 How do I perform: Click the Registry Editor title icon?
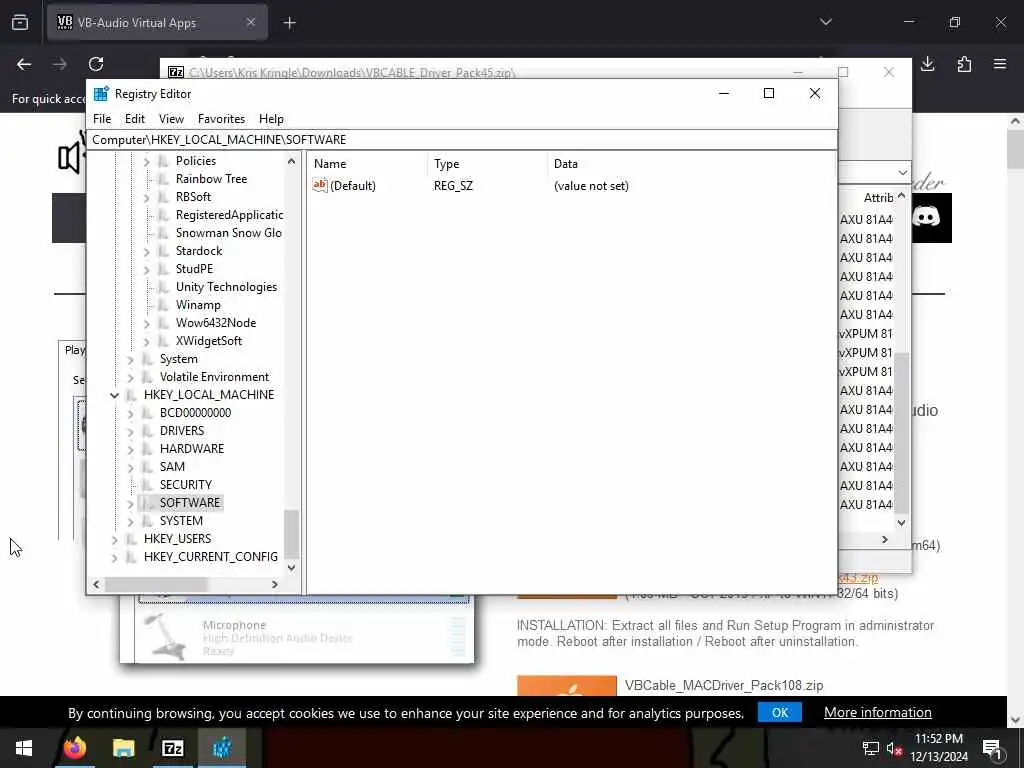pos(101,93)
